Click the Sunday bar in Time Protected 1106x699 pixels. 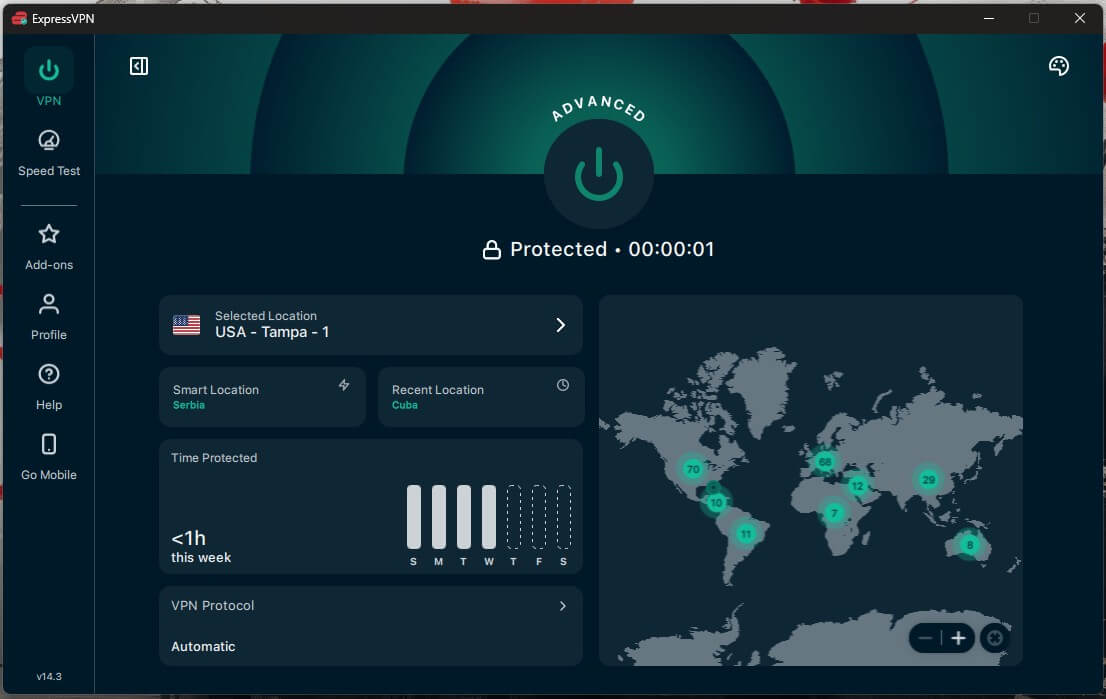coord(413,516)
